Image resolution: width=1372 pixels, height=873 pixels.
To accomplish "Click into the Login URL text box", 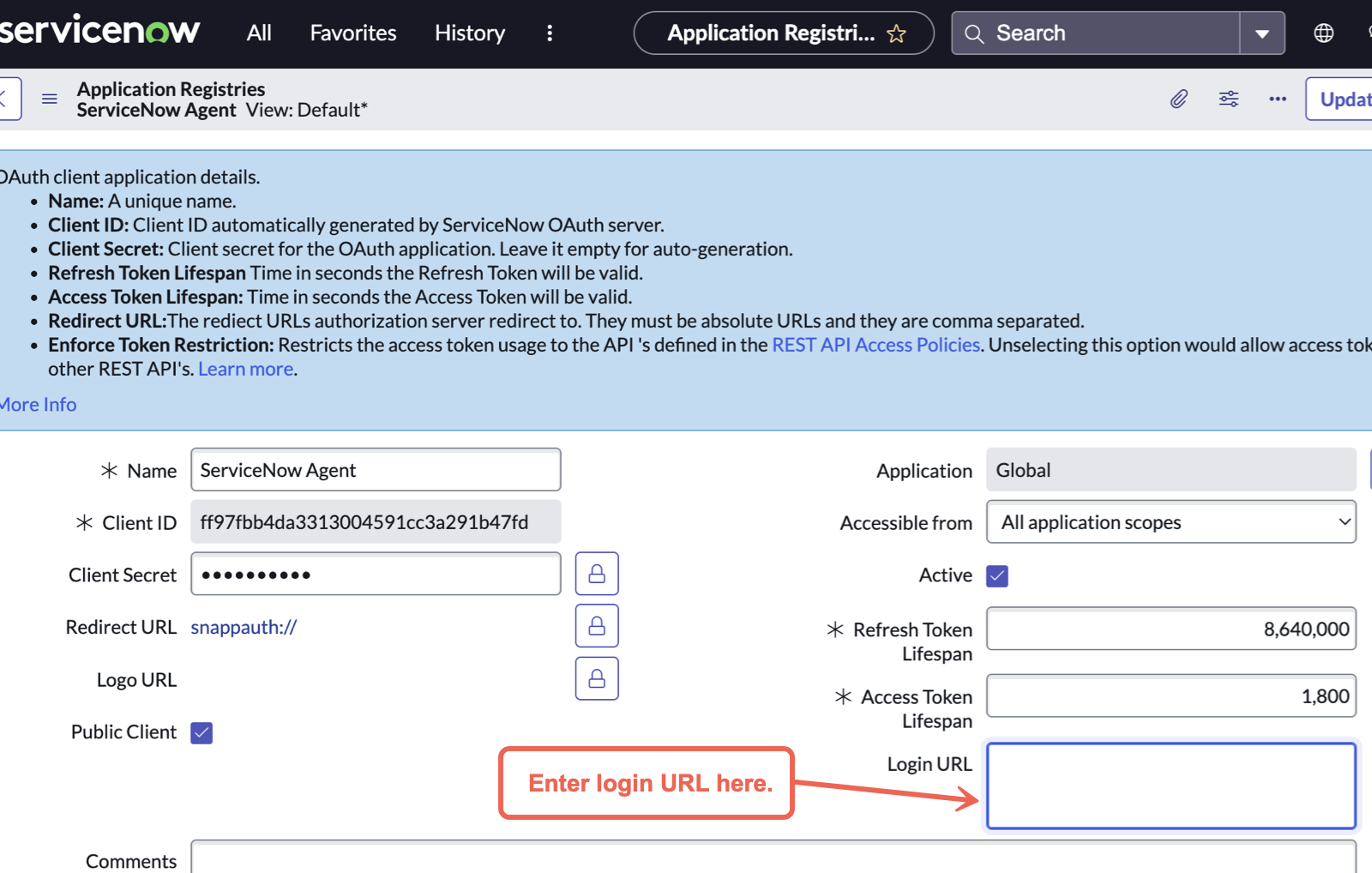I will tap(1171, 786).
